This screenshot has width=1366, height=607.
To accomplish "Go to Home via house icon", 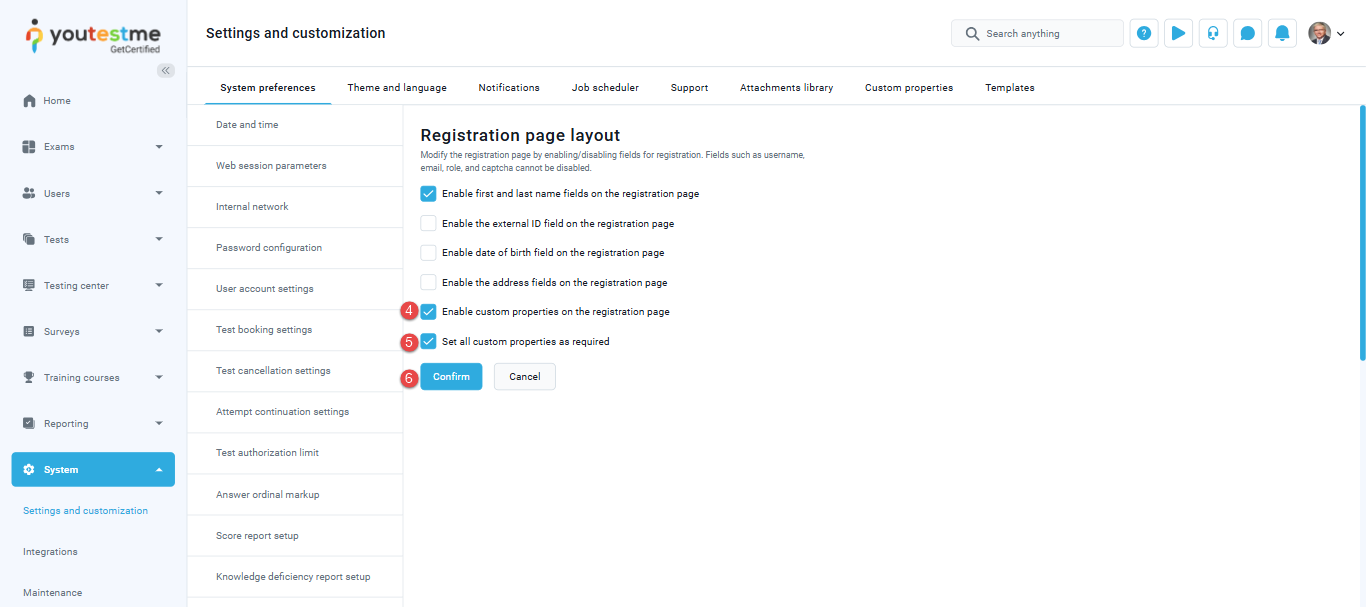I will (x=29, y=101).
